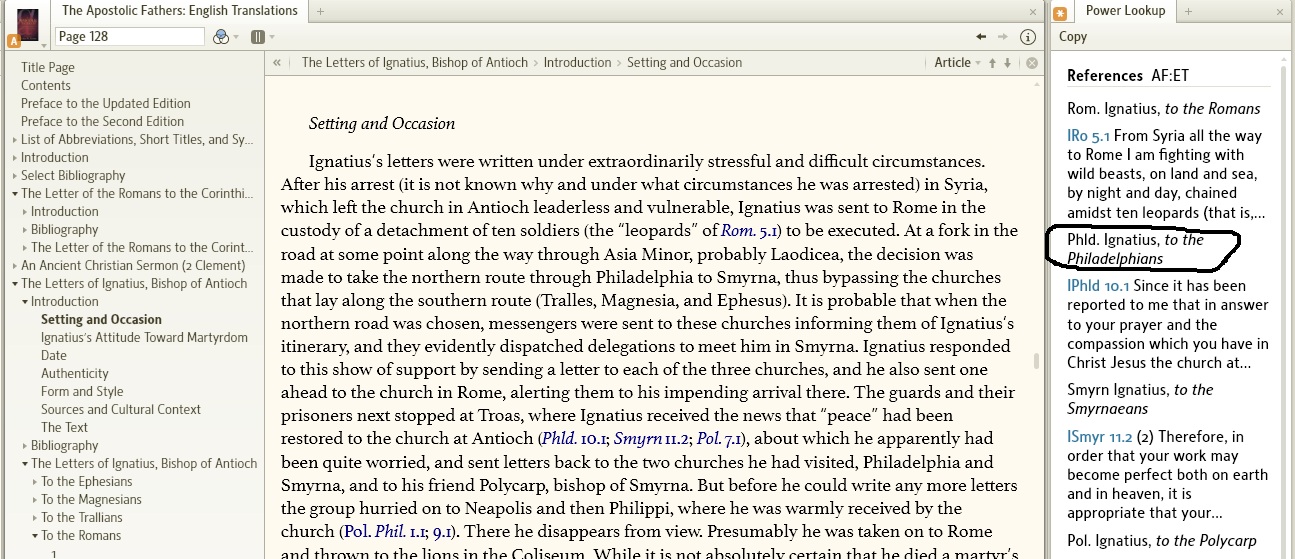Screen dimensions: 1295x559
Task: Collapse To the Romans entry
Action: pos(35,536)
